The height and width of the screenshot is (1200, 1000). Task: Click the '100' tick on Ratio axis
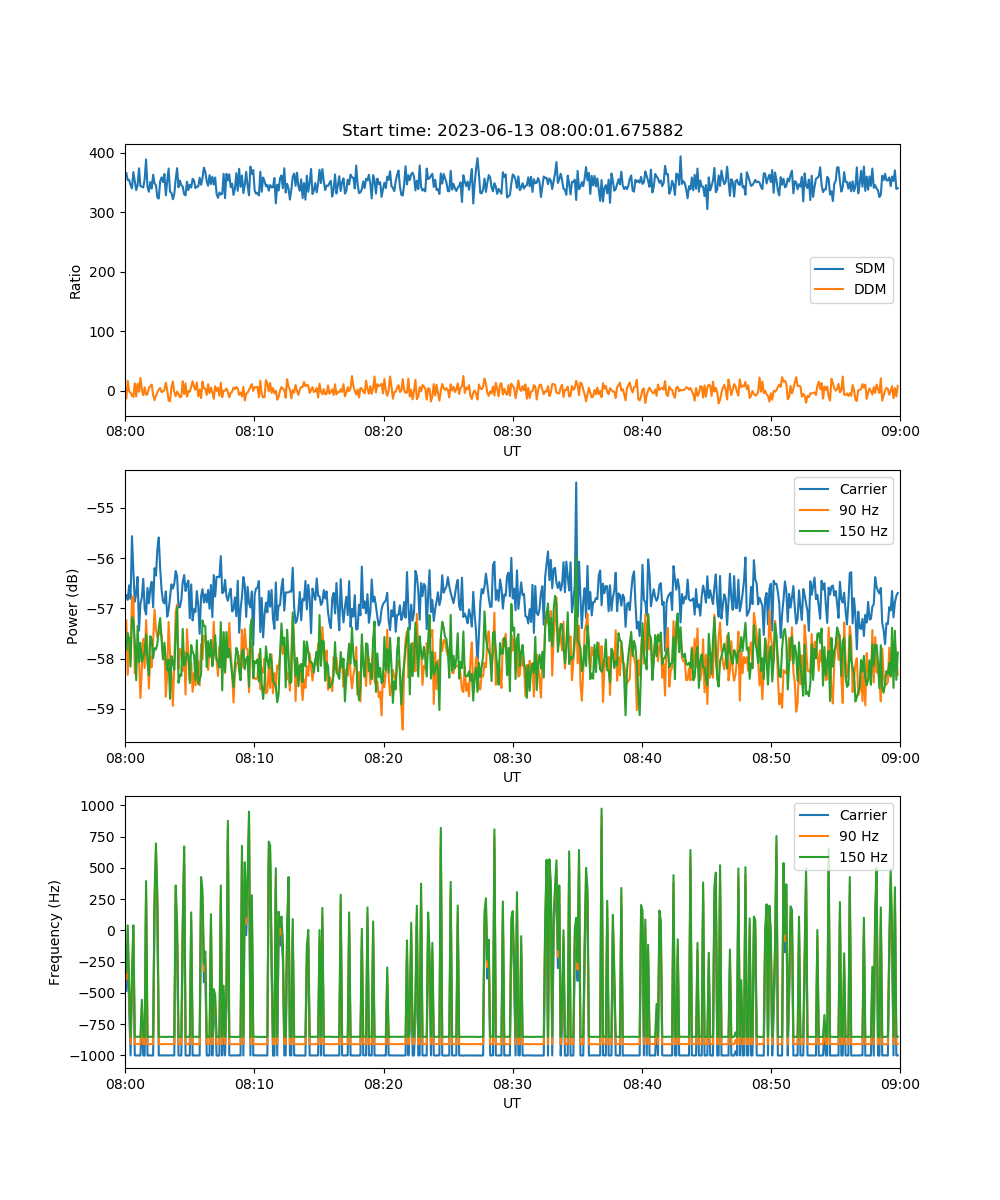[104, 332]
